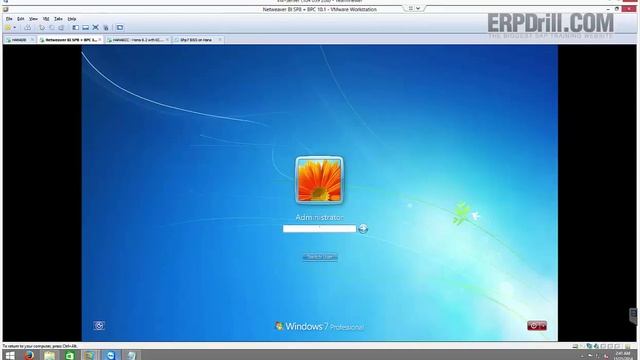Image resolution: width=640 pixels, height=360 pixels.
Task: Open the Edit menu
Action: point(20,19)
